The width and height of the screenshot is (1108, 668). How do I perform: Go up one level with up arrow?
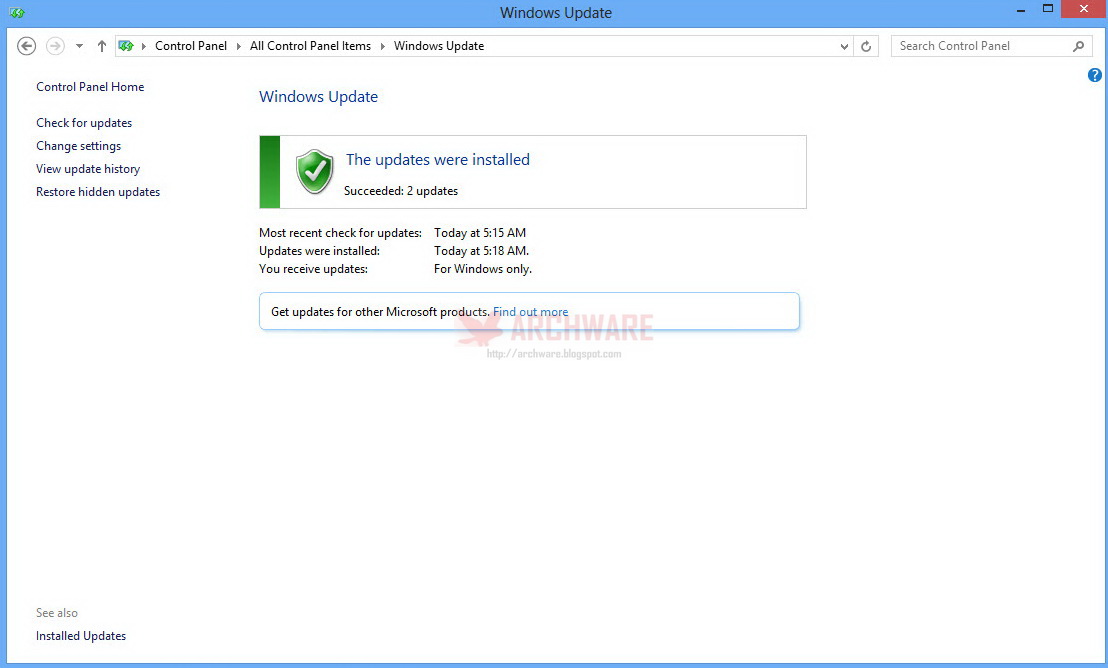click(x=102, y=46)
